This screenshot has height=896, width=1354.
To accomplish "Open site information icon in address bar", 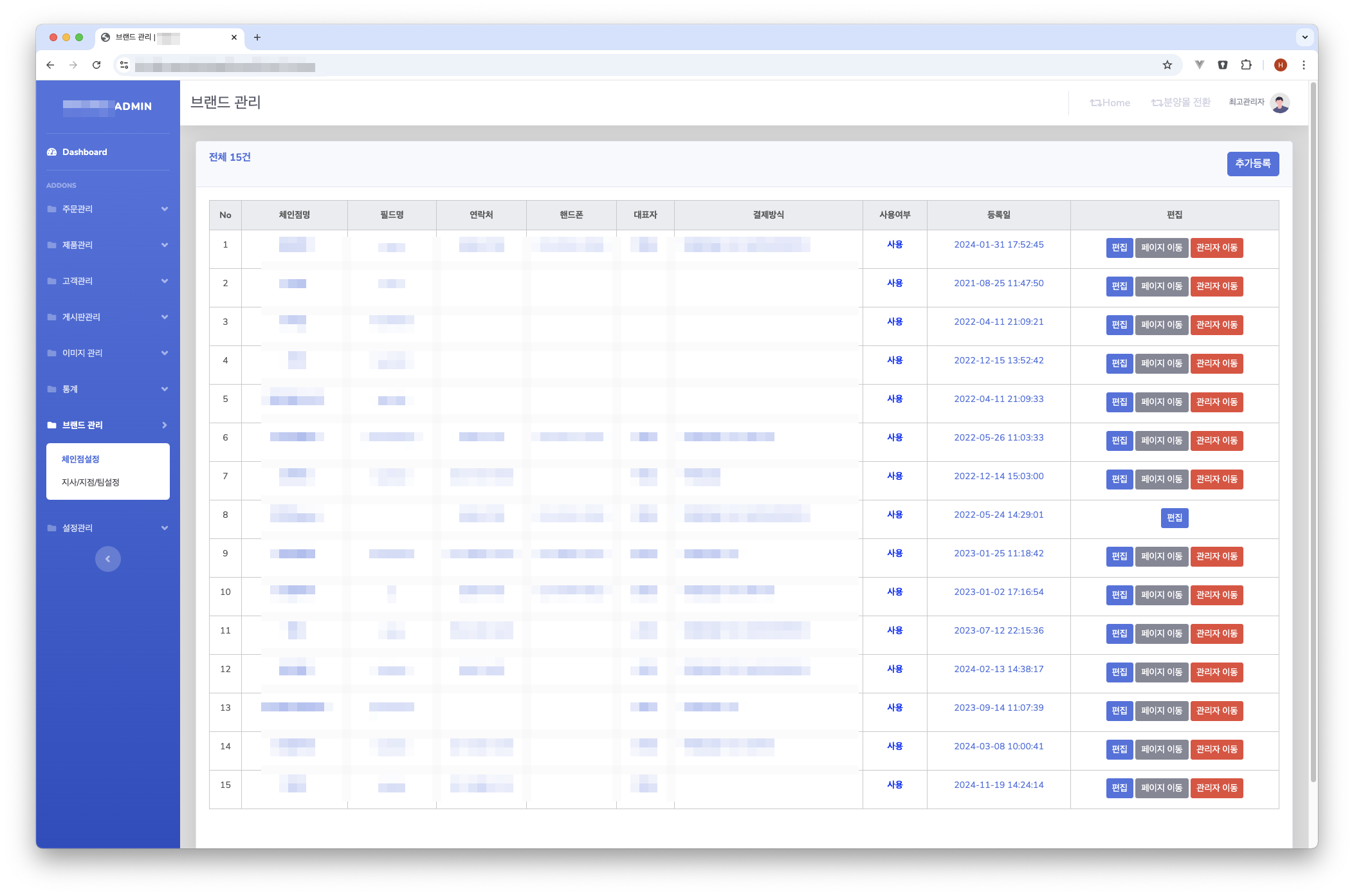I will tap(124, 65).
